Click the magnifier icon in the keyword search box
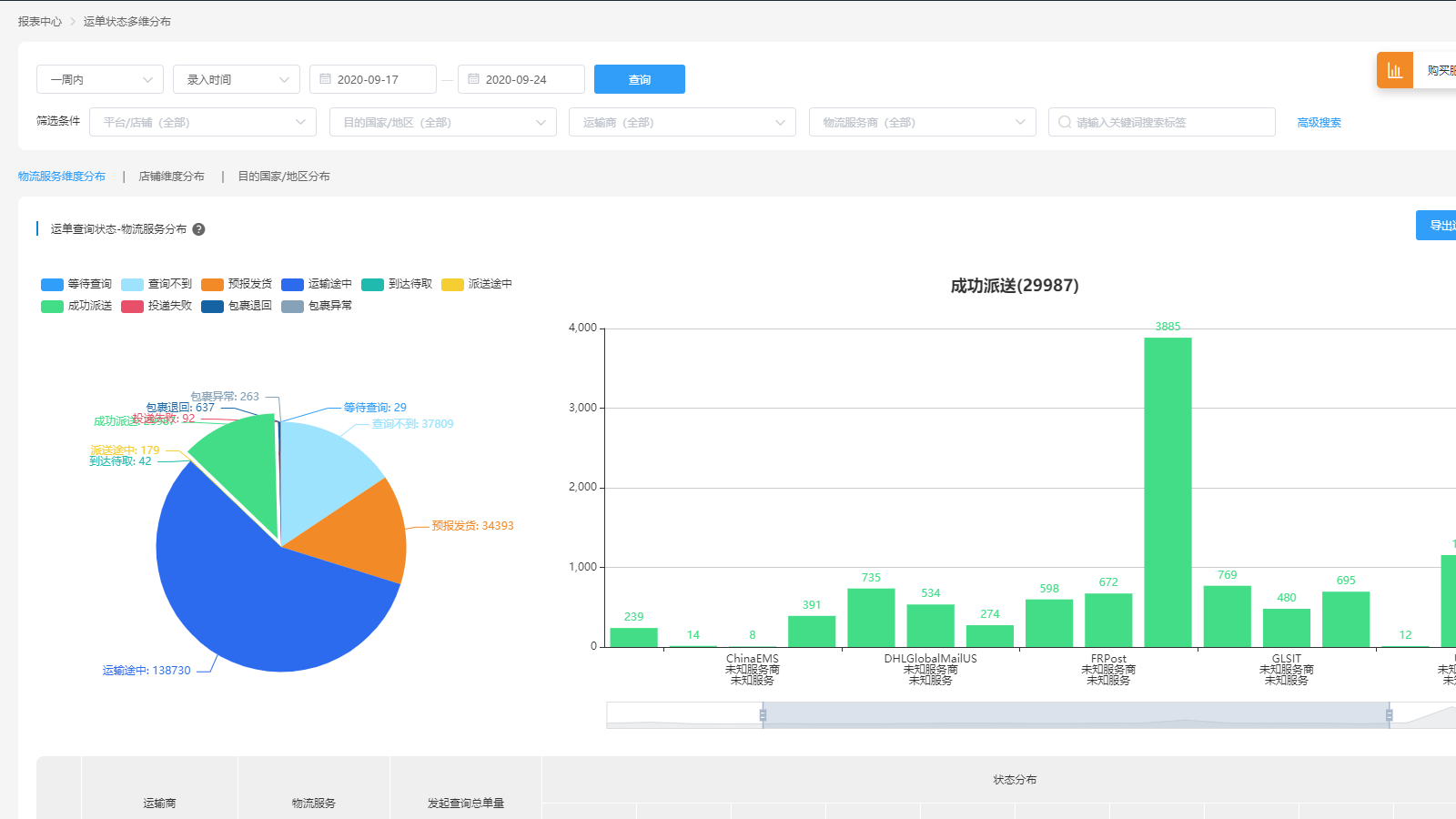This screenshot has height=819, width=1456. click(1064, 121)
